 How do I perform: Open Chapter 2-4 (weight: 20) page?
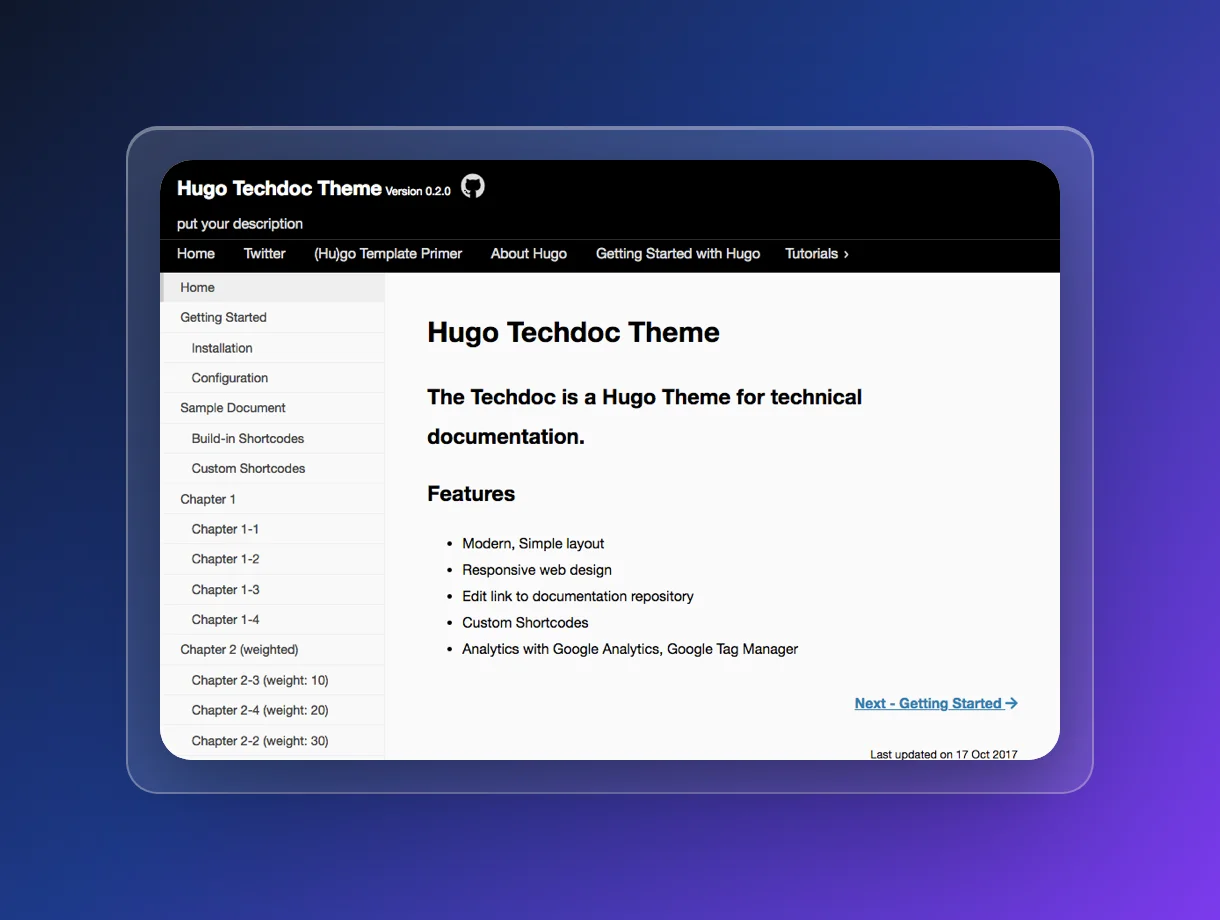click(x=272, y=710)
